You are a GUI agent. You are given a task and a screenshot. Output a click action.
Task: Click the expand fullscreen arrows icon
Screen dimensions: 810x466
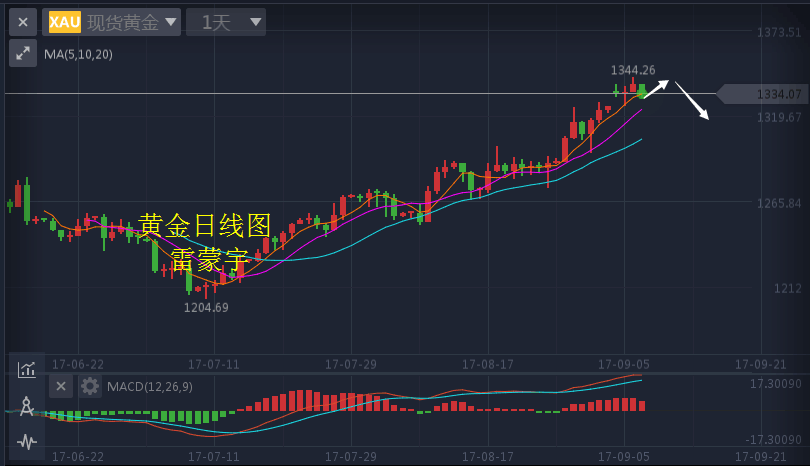coord(23,54)
